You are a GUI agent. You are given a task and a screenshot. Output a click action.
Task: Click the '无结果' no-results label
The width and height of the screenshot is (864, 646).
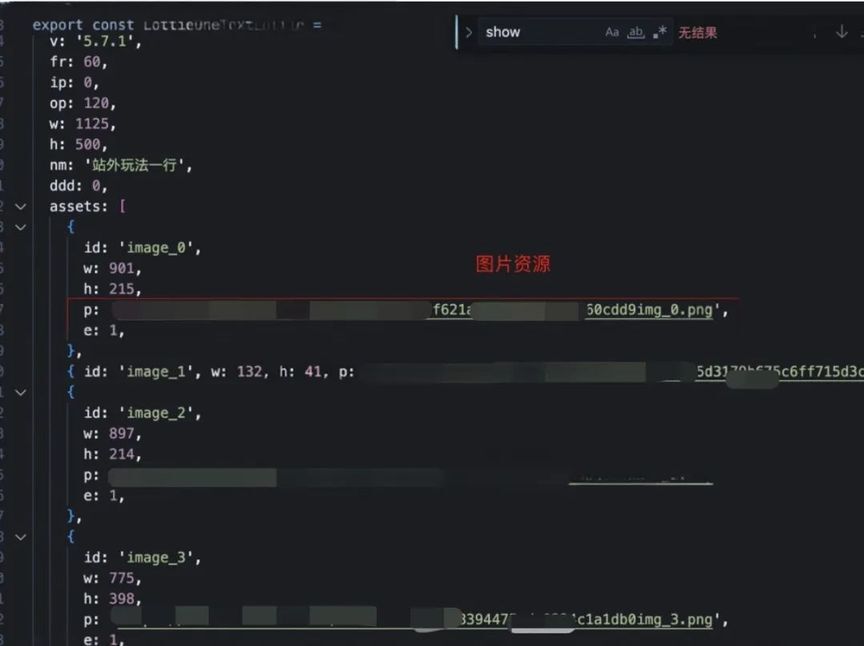698,33
